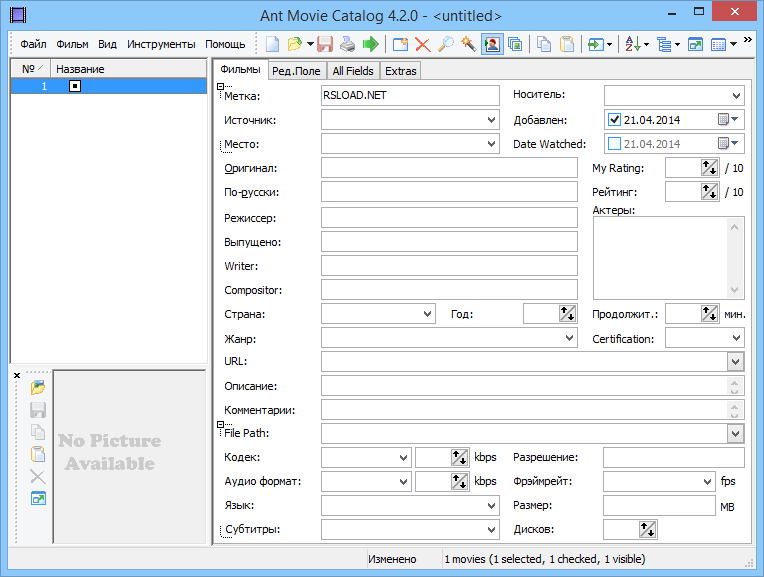Delete the selected movie with the red X
This screenshot has height=577, width=764.
coord(422,44)
